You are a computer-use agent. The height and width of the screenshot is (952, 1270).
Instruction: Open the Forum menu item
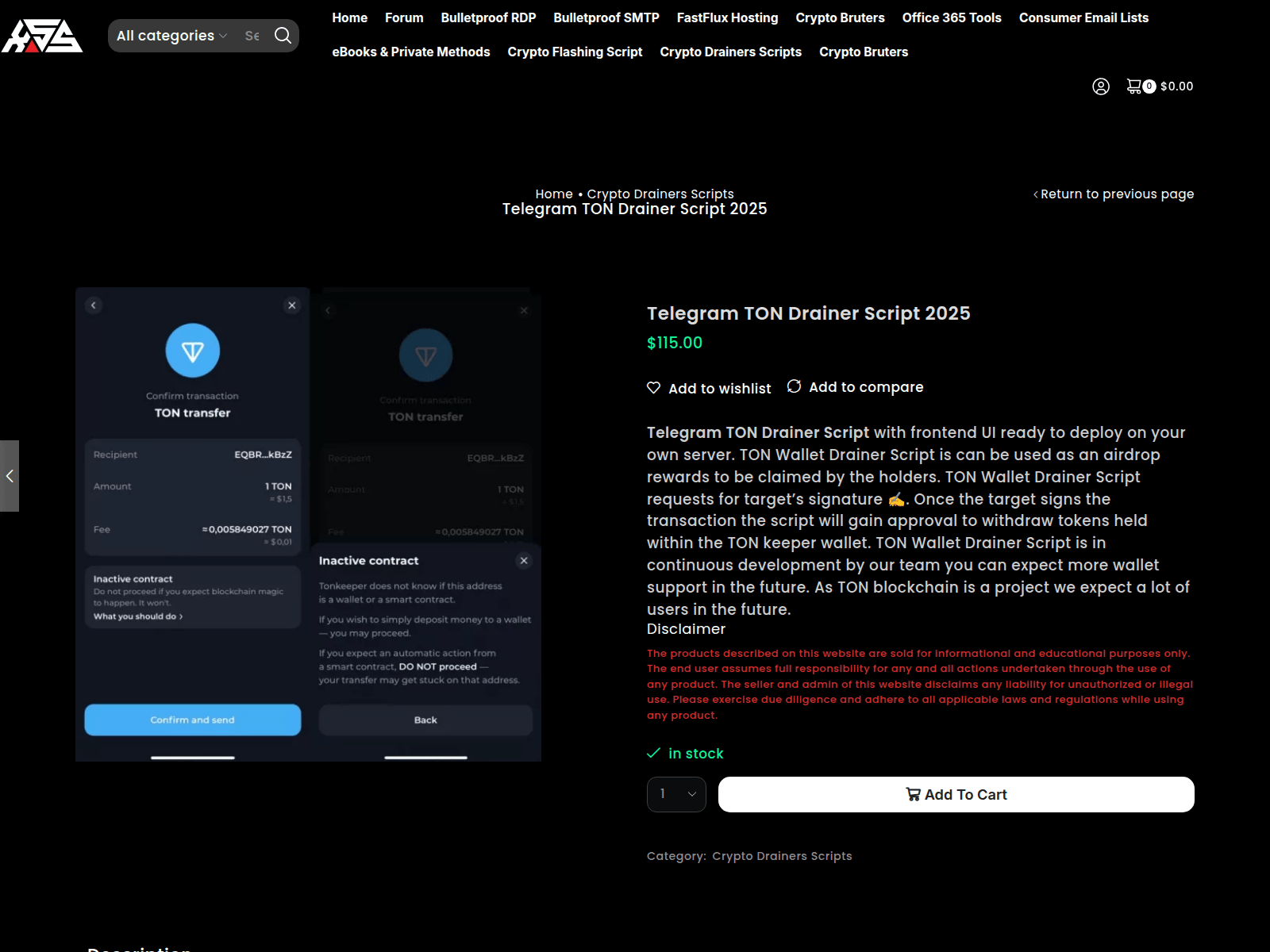click(x=404, y=17)
